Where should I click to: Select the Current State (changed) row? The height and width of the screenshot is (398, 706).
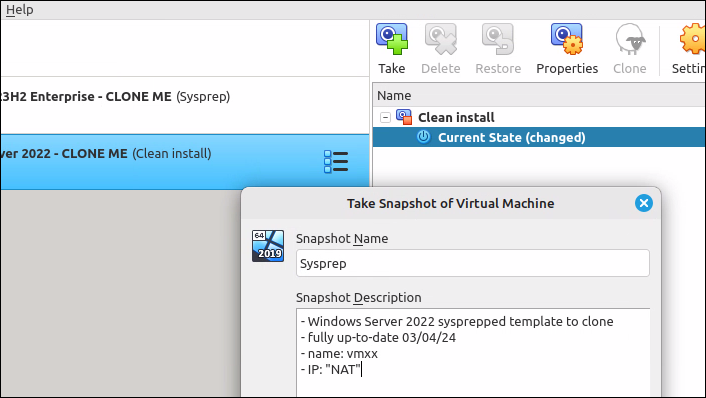(x=539, y=137)
